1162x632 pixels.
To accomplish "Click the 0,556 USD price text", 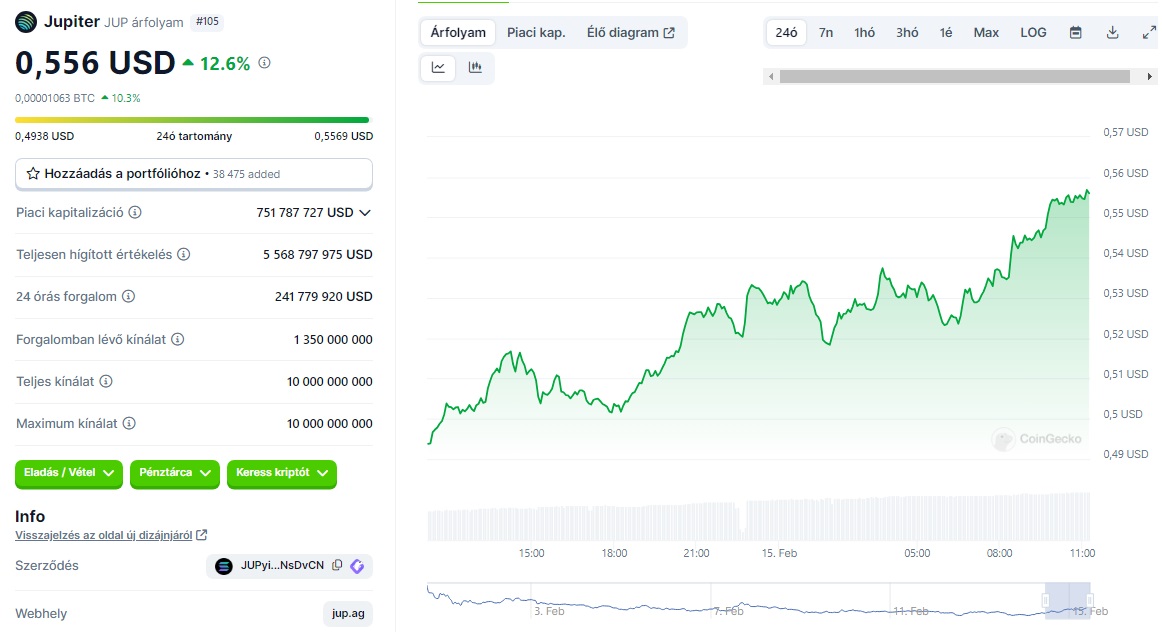I will tap(95, 63).
